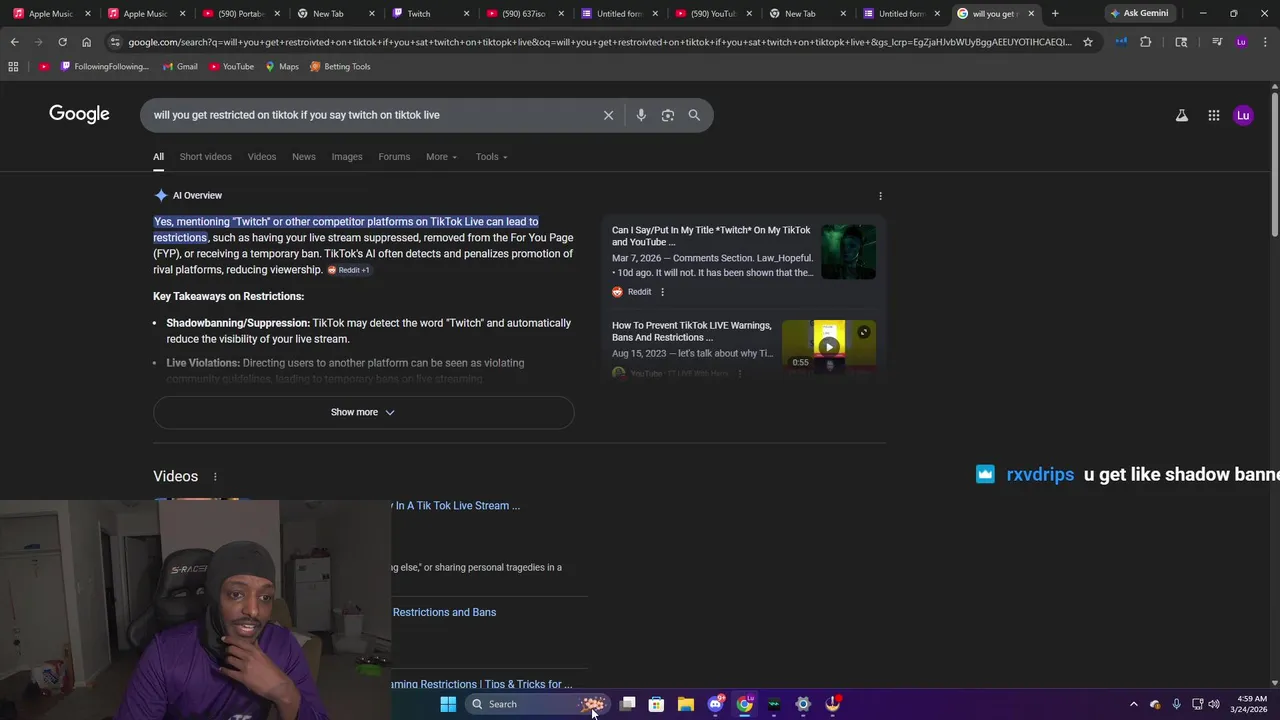Bookmark this page with star icon
Screen dimensions: 1280x720
point(1088,42)
